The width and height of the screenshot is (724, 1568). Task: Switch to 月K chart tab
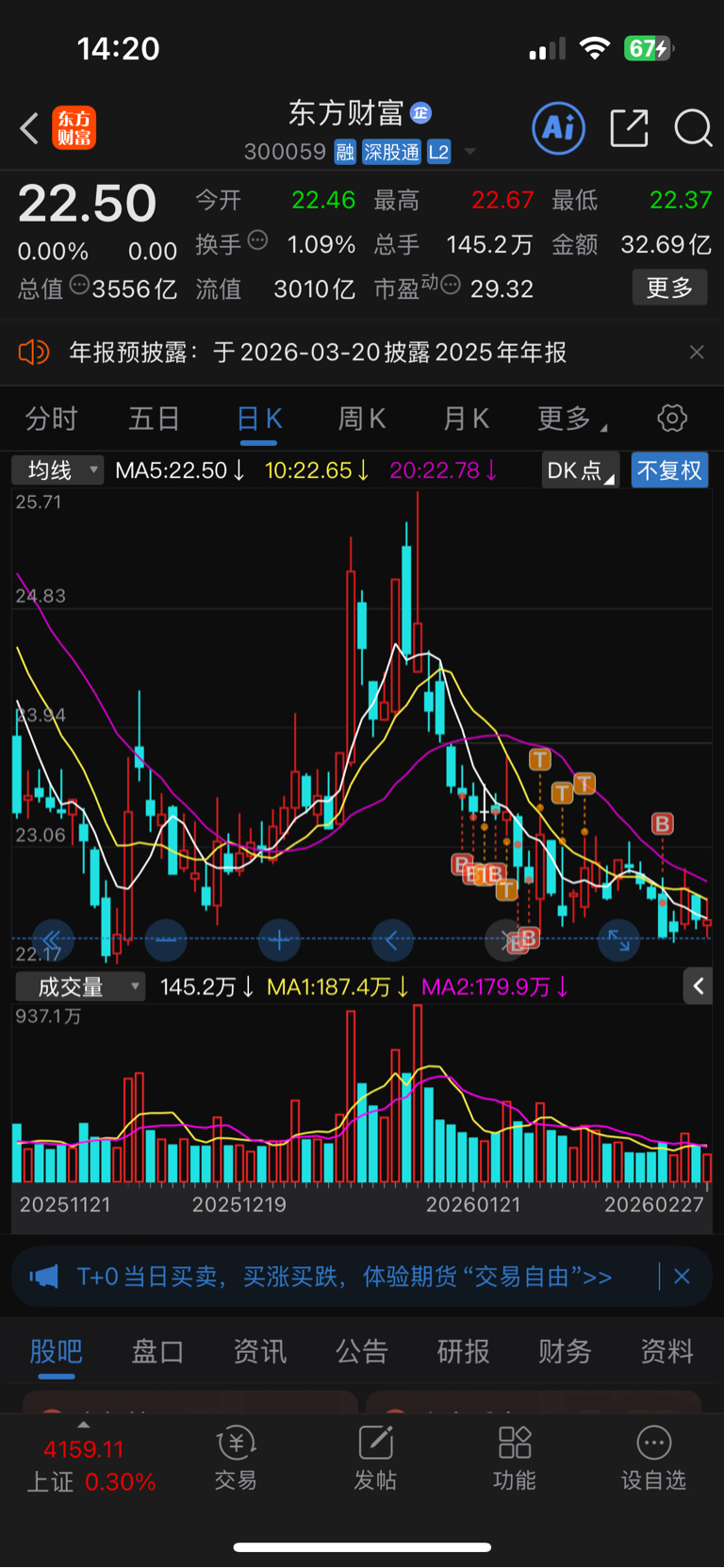pos(466,419)
